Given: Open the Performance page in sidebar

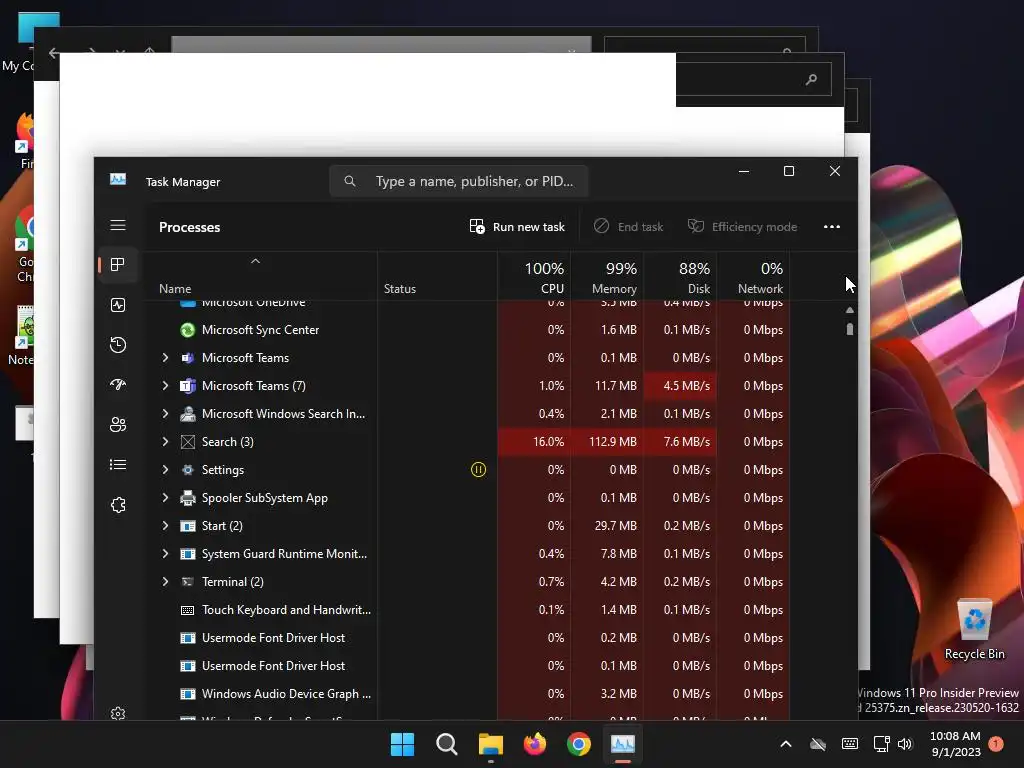Looking at the screenshot, I should point(118,305).
